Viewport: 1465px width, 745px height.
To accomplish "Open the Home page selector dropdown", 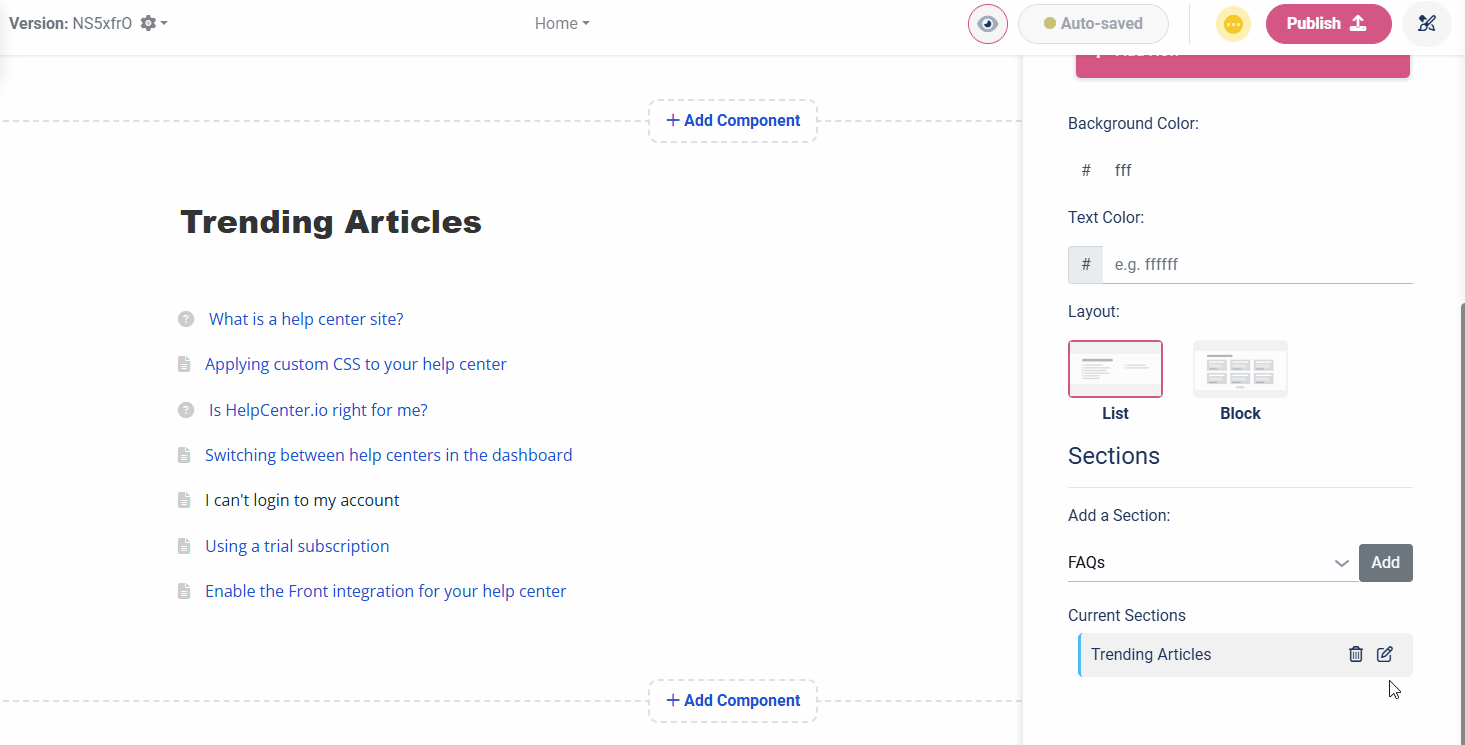I will point(561,23).
